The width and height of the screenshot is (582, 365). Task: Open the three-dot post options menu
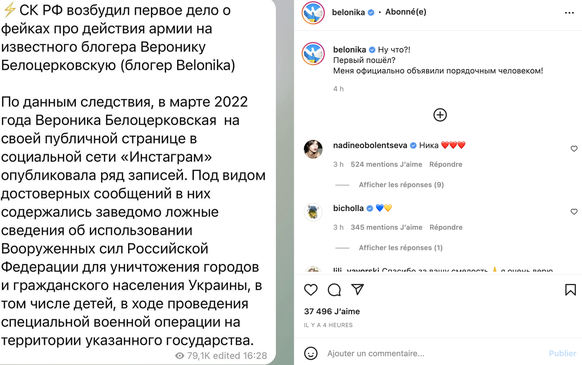coord(569,13)
